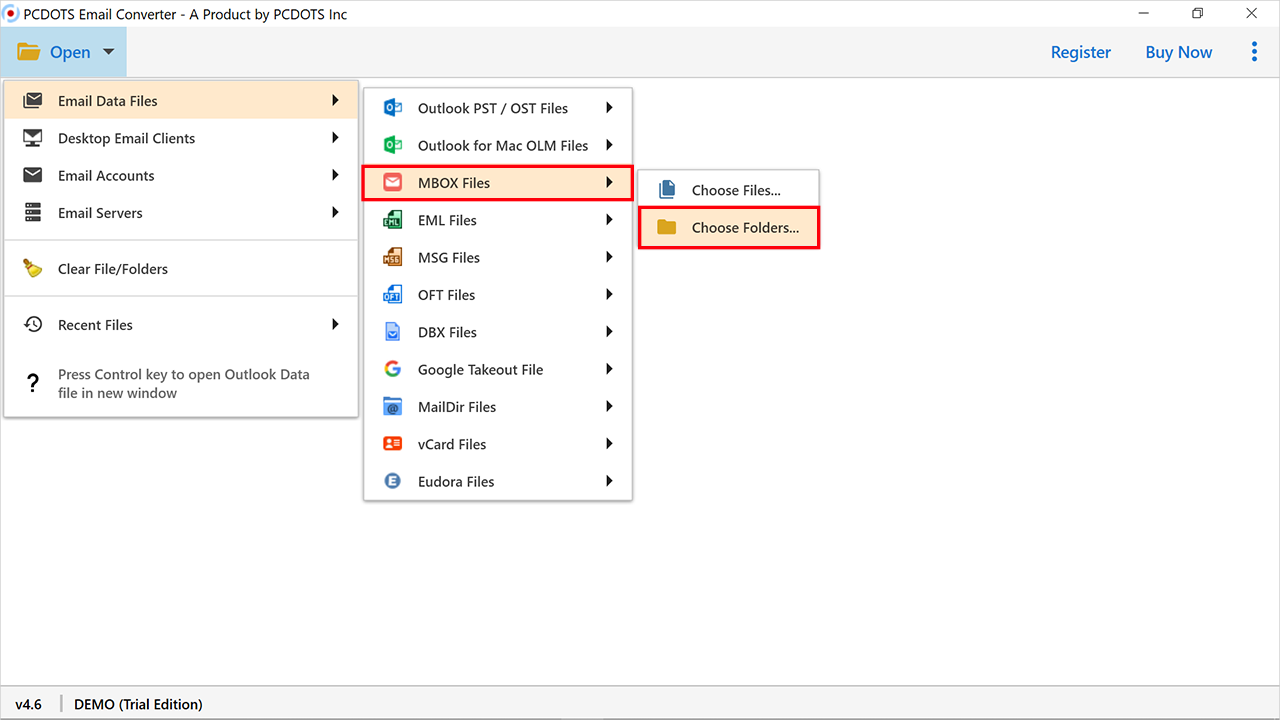Click the Register link
1280x720 pixels.
tap(1080, 52)
